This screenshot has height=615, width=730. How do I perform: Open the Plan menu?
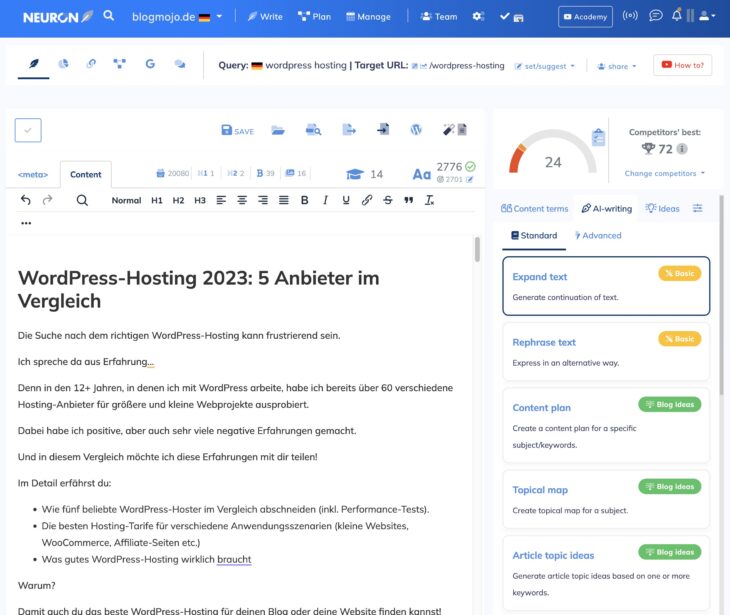[314, 16]
